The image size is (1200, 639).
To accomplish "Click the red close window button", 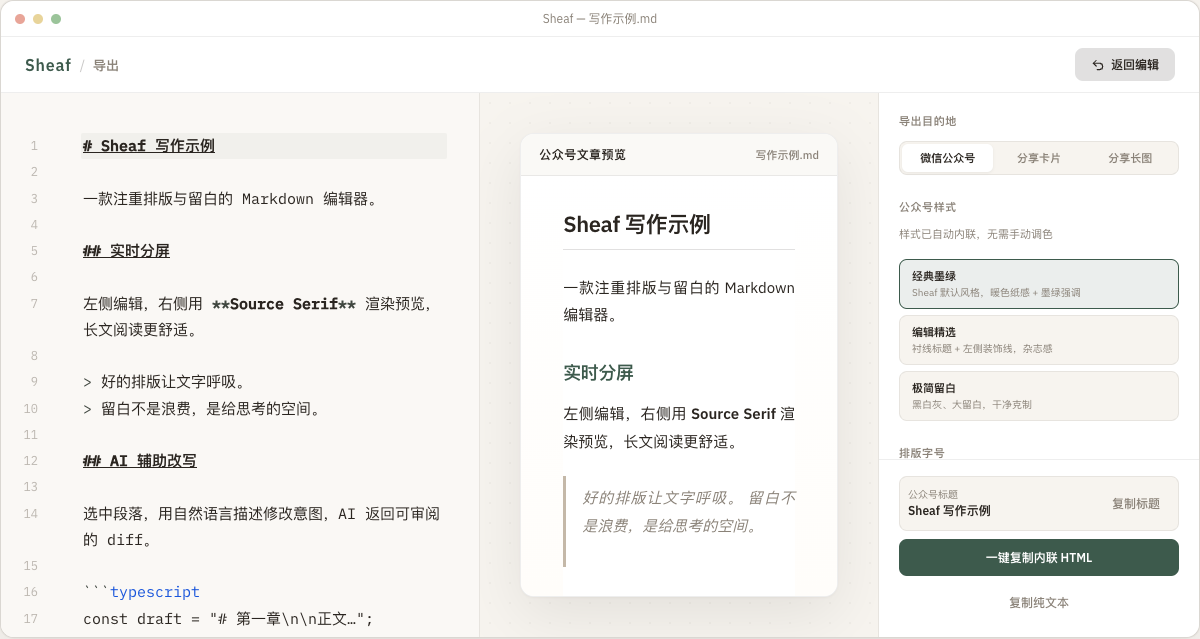I will tap(20, 19).
